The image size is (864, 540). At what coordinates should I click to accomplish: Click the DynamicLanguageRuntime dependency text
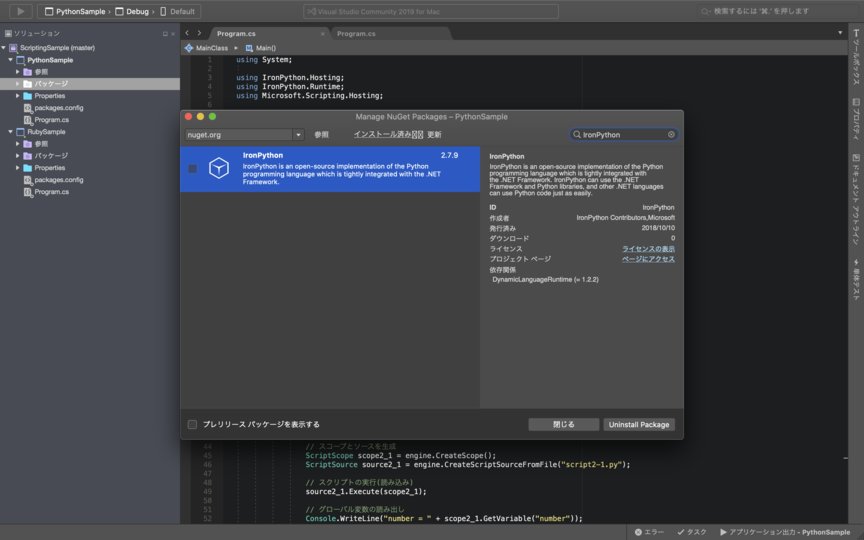(545, 279)
